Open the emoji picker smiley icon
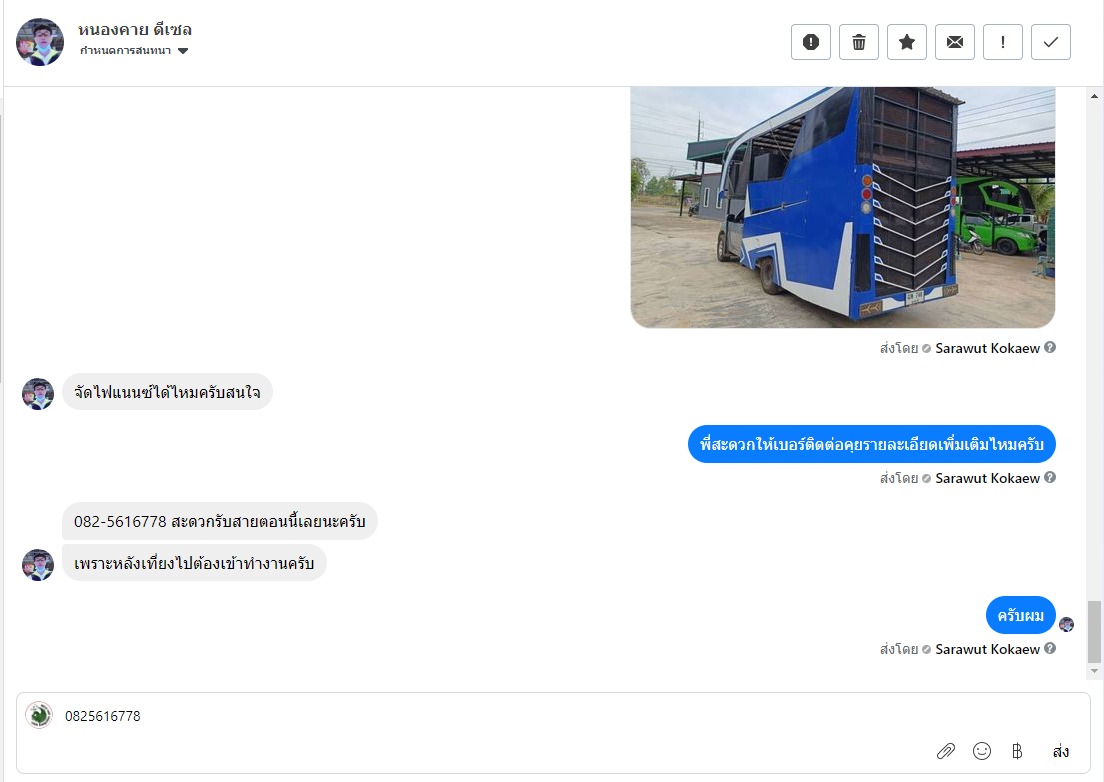This screenshot has width=1104, height=782. (x=981, y=751)
